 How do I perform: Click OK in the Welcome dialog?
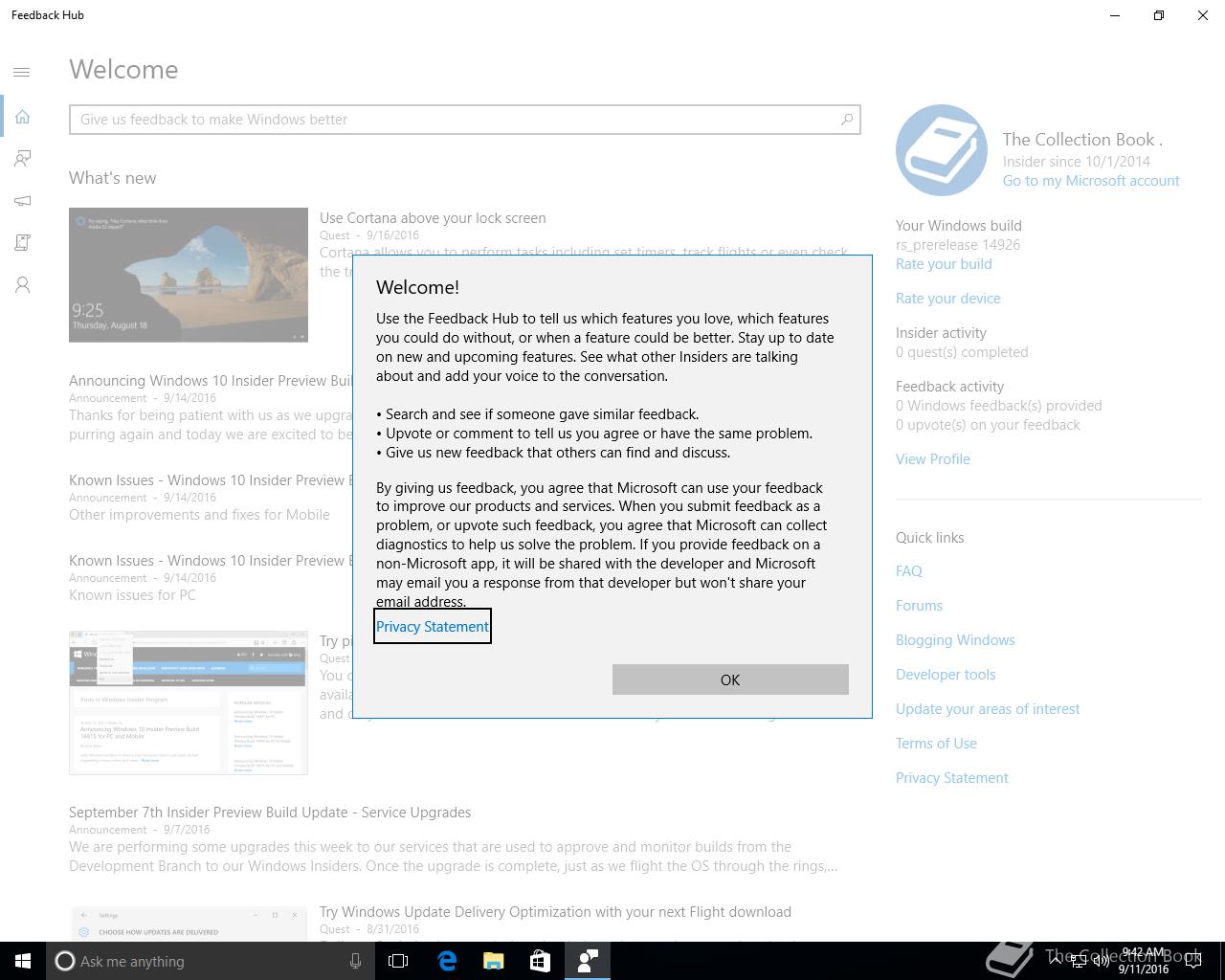click(x=730, y=679)
